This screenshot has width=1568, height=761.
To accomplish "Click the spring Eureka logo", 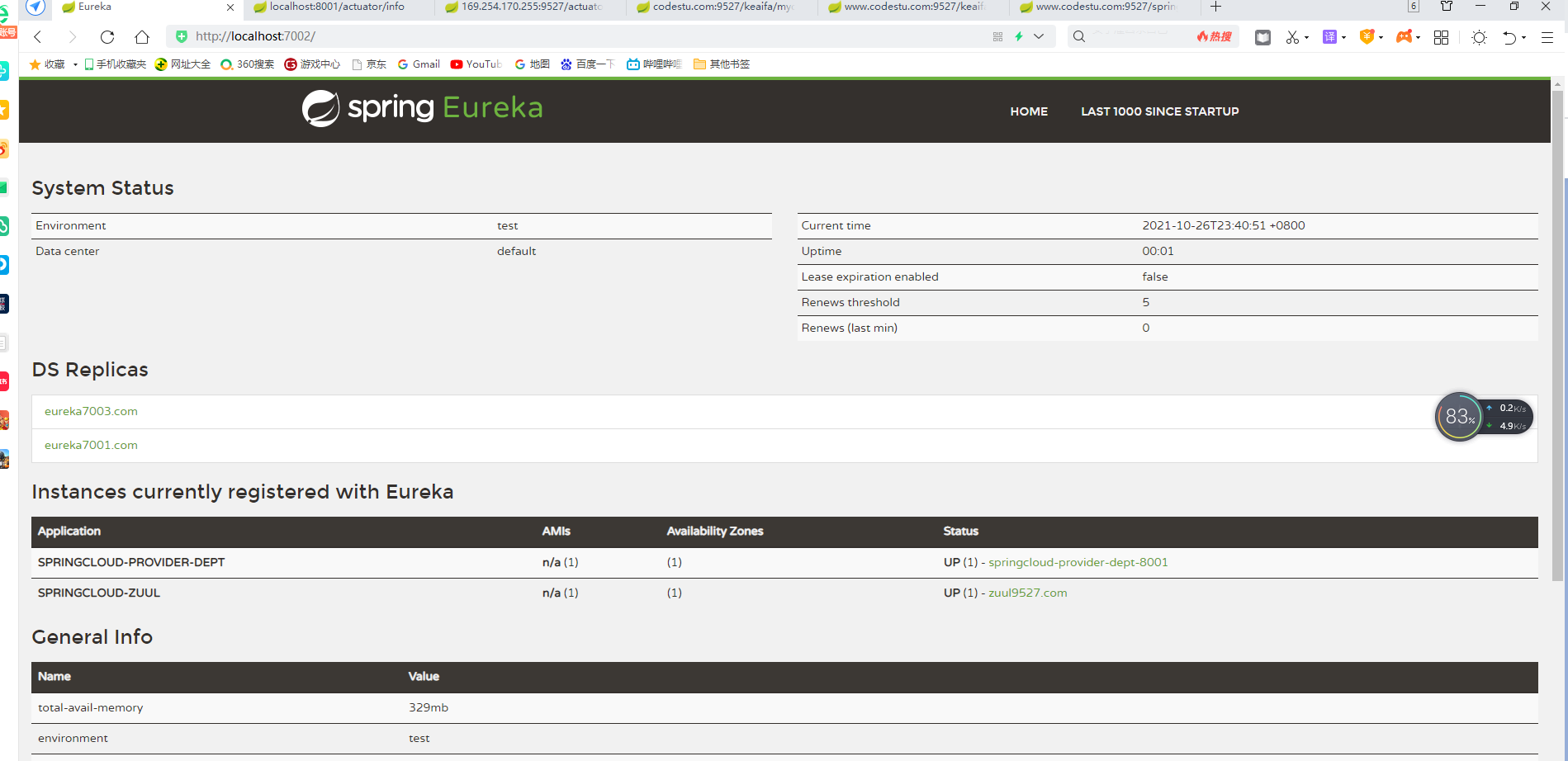I will [422, 108].
